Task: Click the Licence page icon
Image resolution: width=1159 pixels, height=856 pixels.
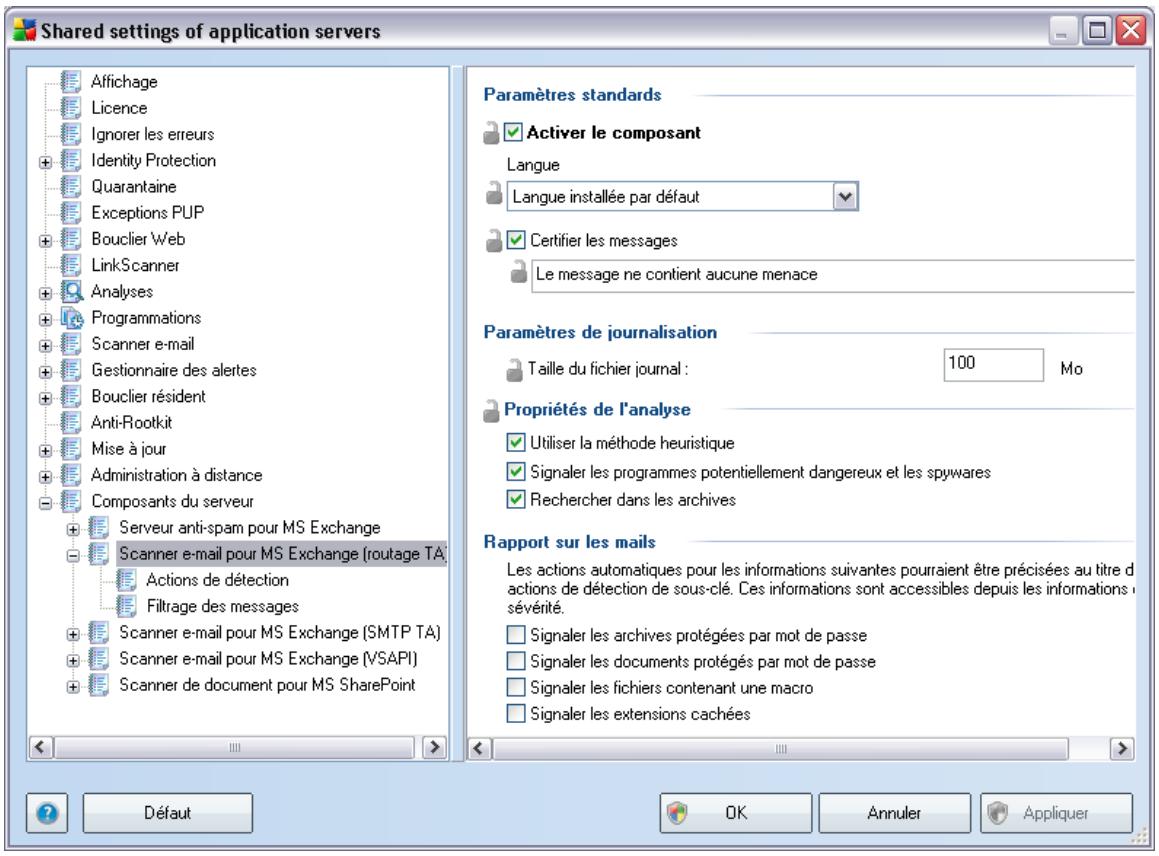Action: (x=71, y=108)
